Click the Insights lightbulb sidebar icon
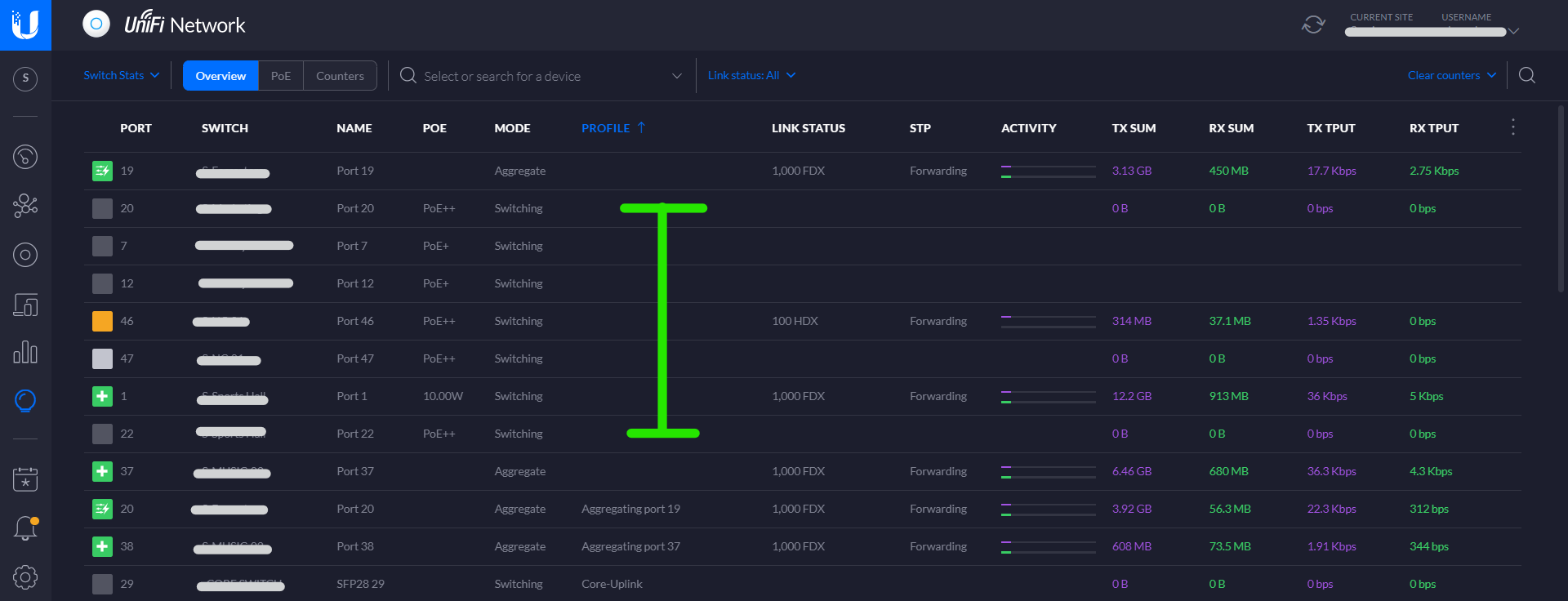1568x601 pixels. click(x=25, y=401)
